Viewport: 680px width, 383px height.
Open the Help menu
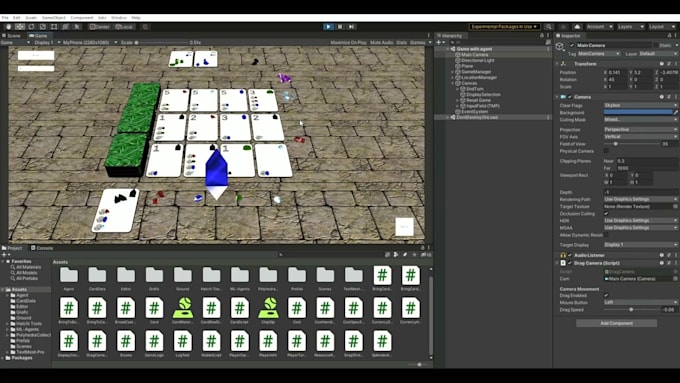pos(136,18)
